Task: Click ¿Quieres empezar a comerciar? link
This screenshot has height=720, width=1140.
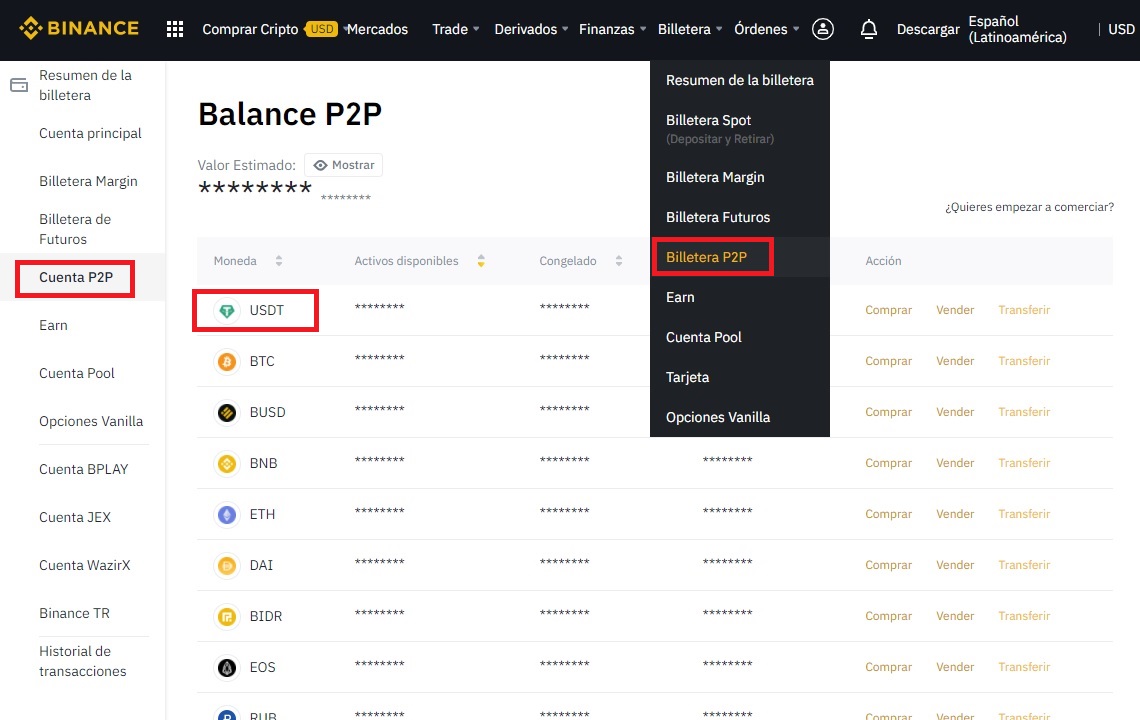Action: coord(1029,207)
